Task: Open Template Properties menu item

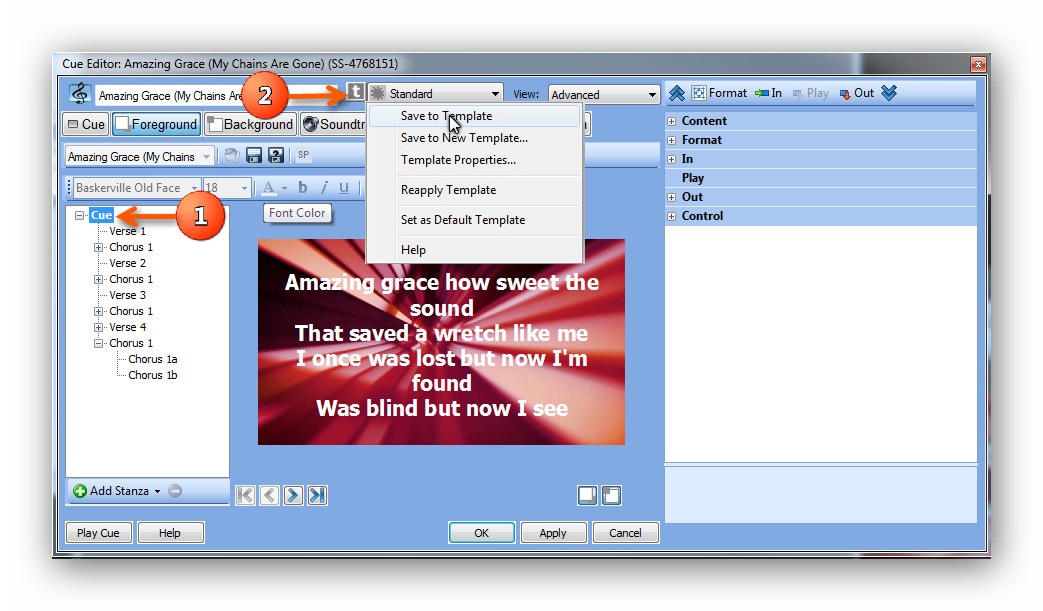Action: [474, 160]
